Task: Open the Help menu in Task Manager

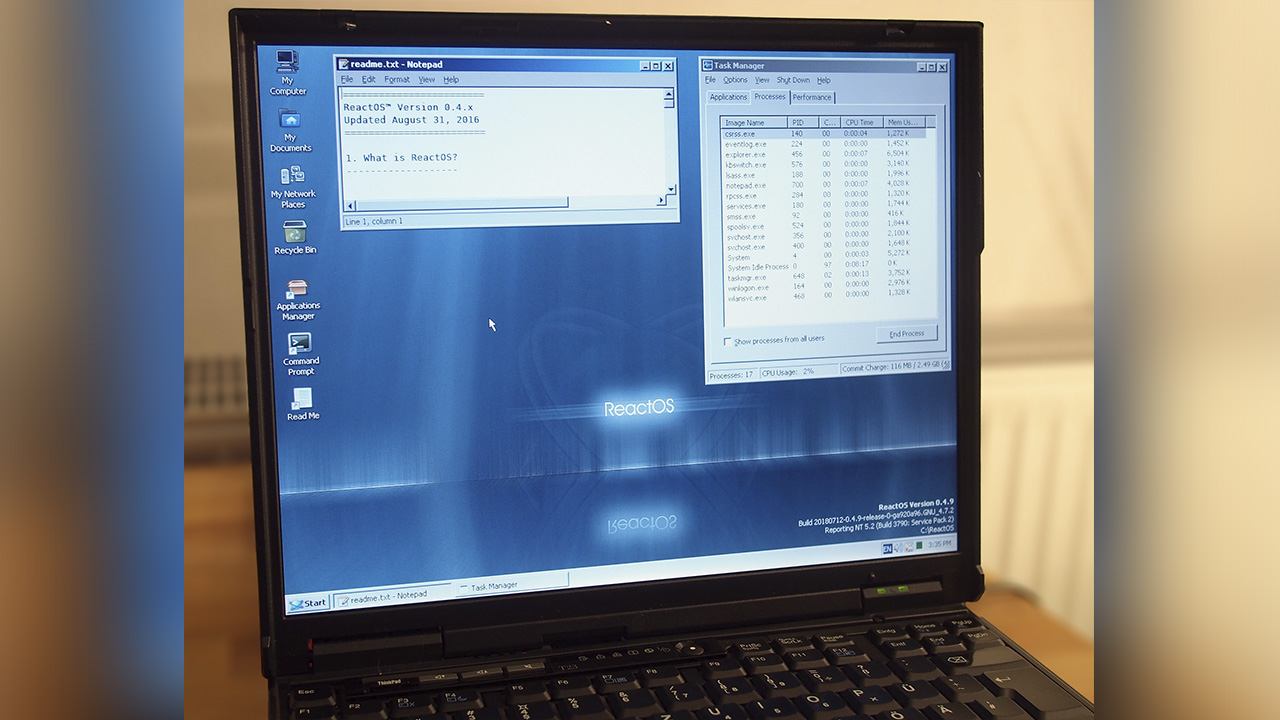Action: (x=824, y=80)
